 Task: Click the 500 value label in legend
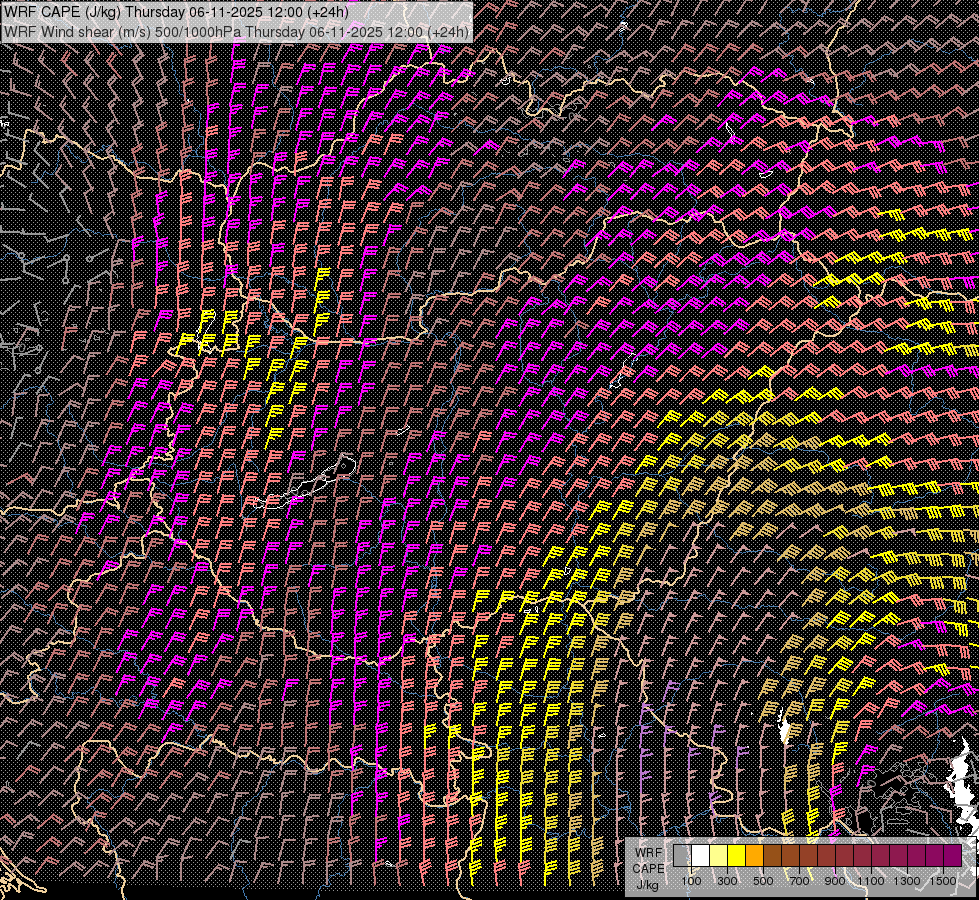point(763,881)
